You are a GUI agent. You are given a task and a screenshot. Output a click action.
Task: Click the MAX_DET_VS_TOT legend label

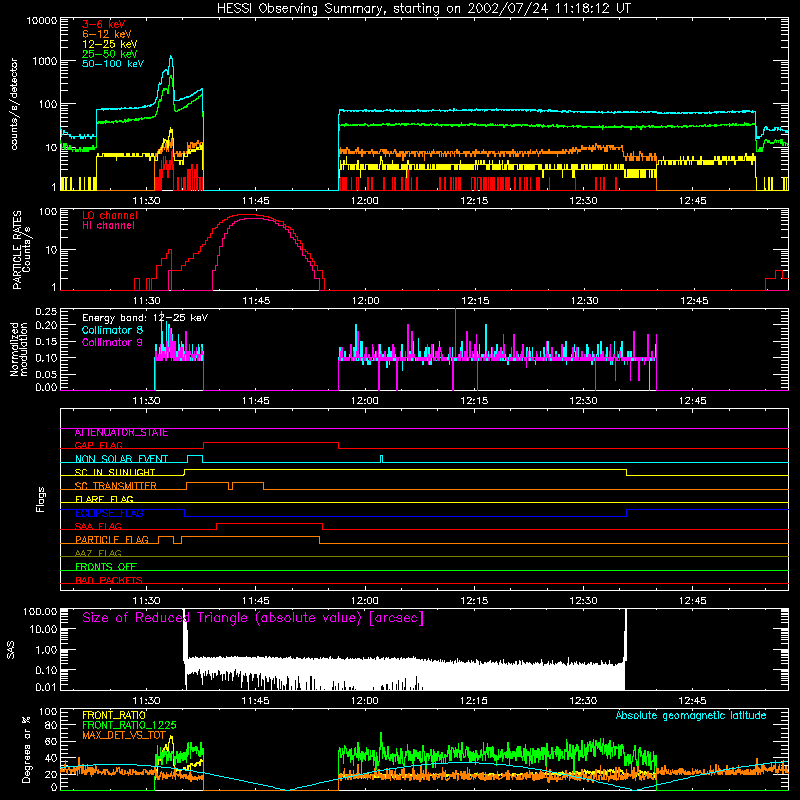coord(124,735)
